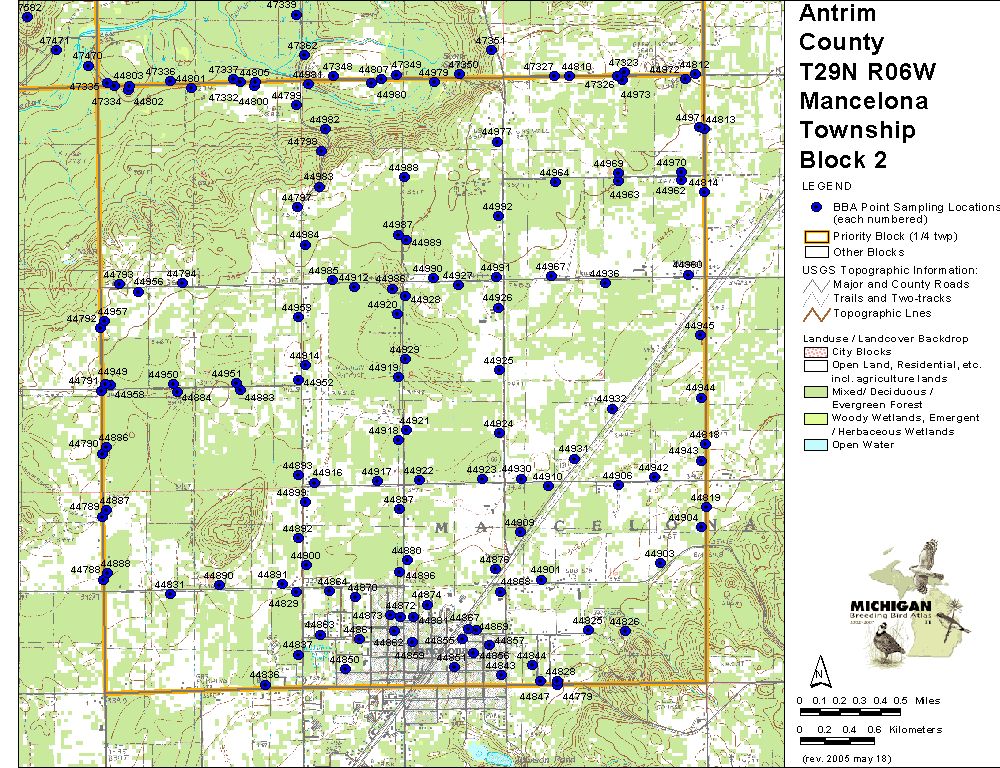Image resolution: width=1000 pixels, height=768 pixels.
Task: Select the Woody Wetlands legend swatch
Action: (x=817, y=418)
